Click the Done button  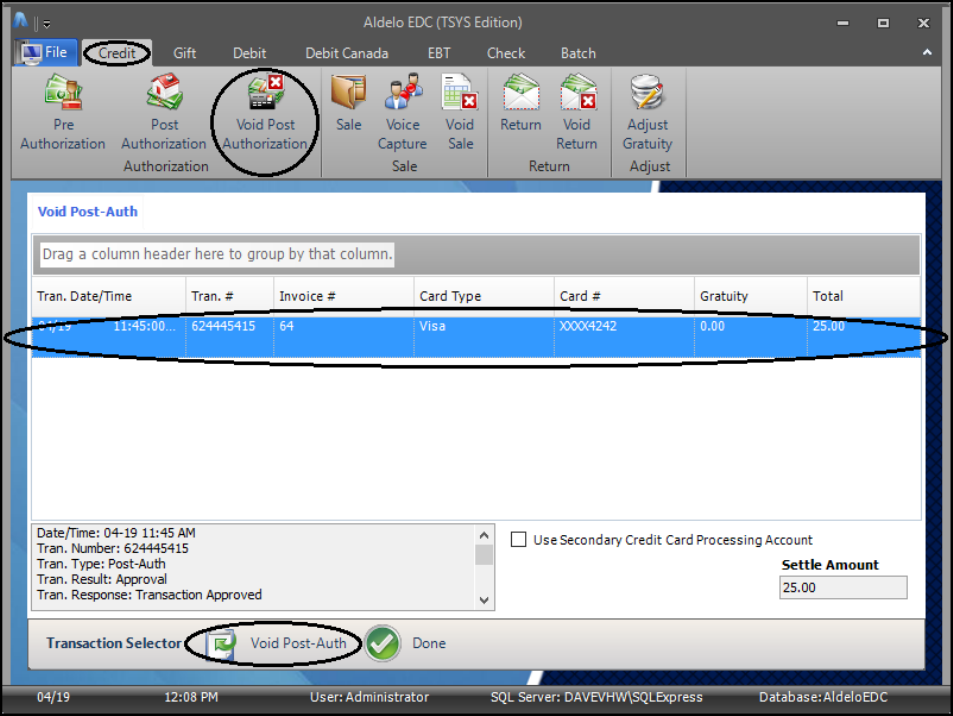point(407,643)
